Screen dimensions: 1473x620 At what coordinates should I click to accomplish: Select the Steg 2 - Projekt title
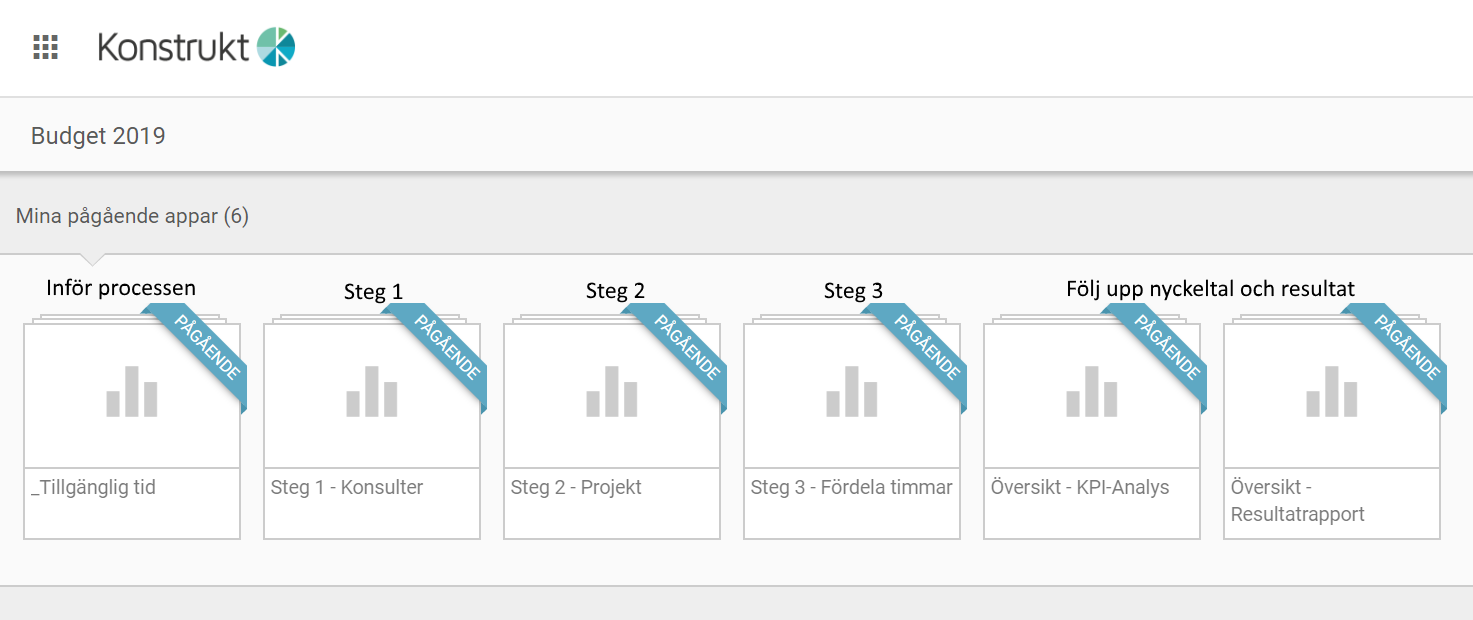click(x=576, y=488)
